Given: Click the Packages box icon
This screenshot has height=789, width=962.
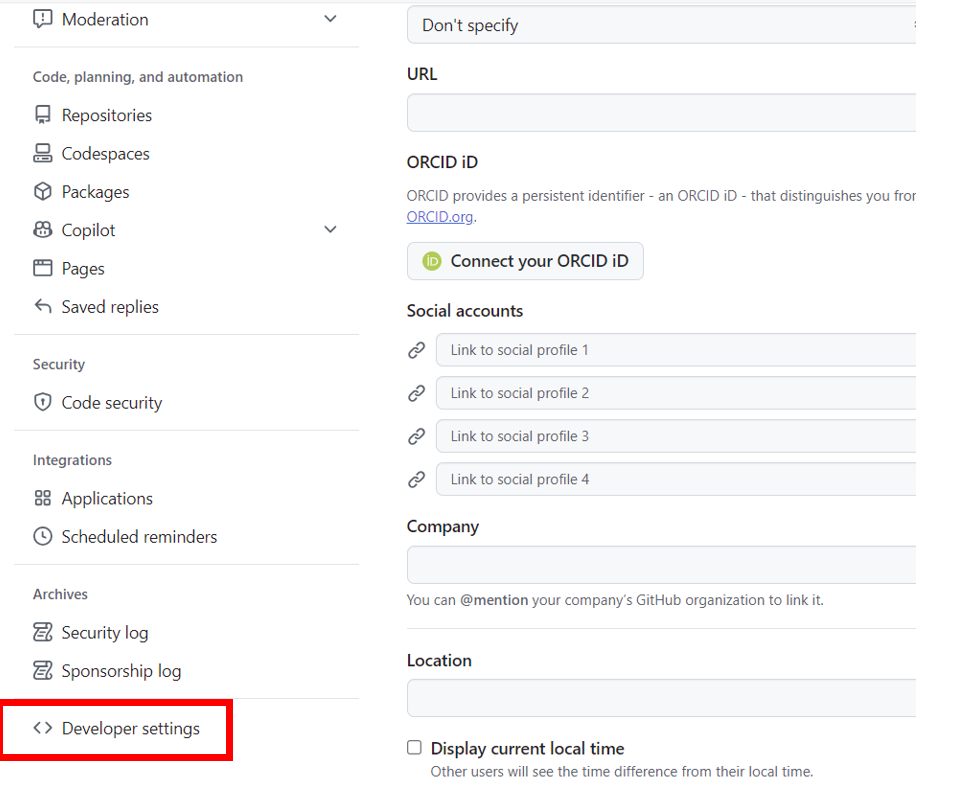Looking at the screenshot, I should (x=42, y=191).
